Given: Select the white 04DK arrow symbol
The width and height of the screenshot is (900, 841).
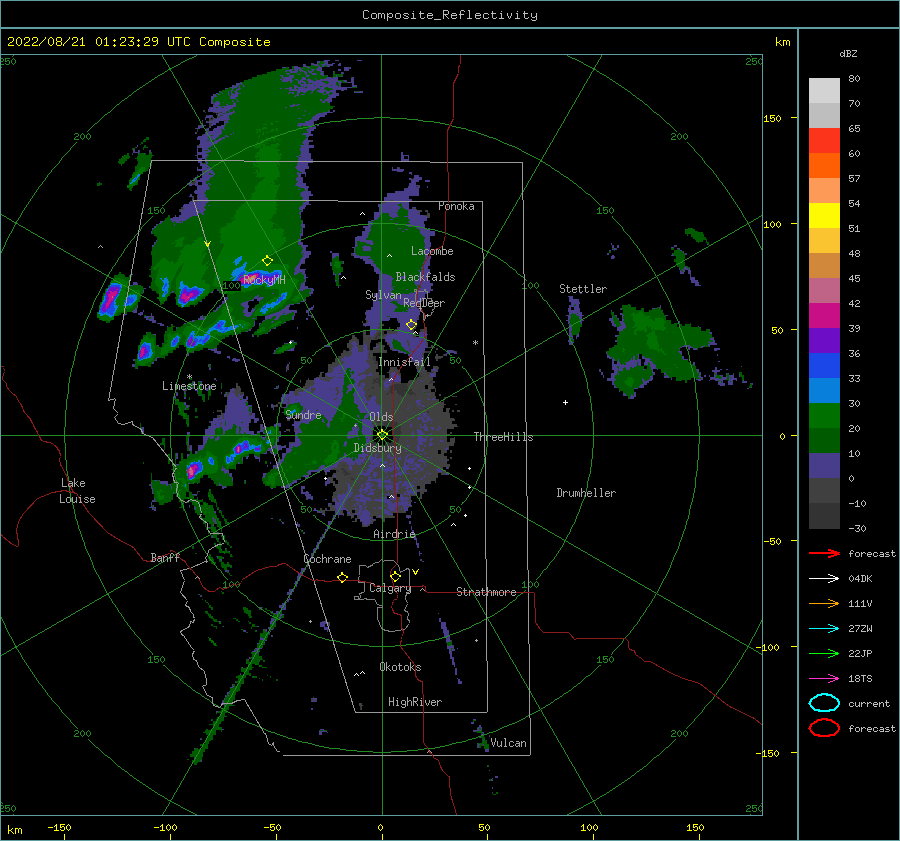Looking at the screenshot, I should [x=824, y=578].
